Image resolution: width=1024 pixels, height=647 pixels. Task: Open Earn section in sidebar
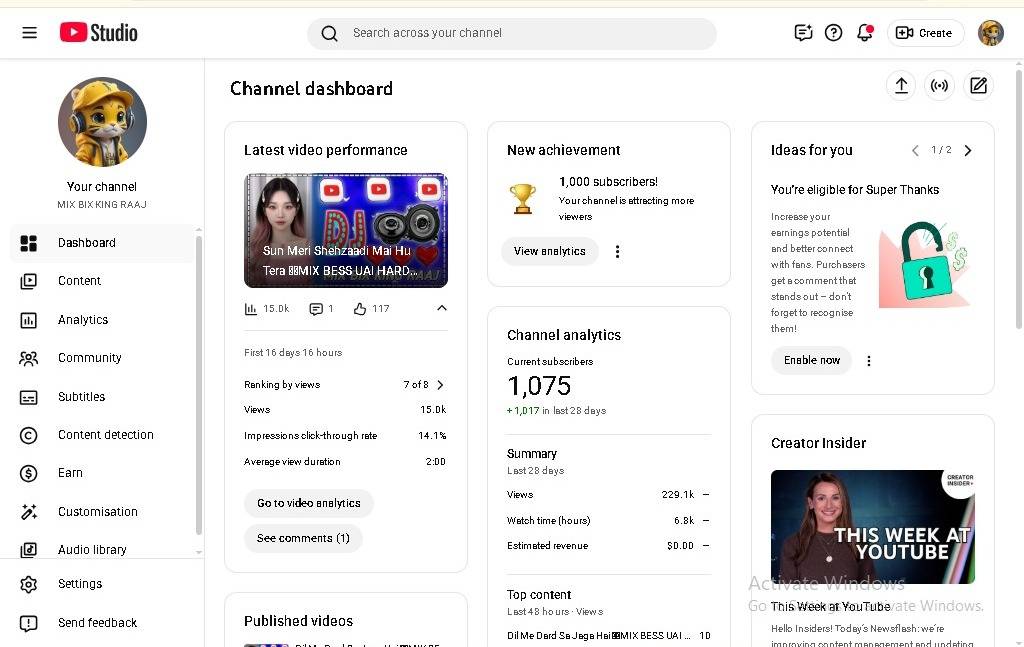[x=70, y=473]
